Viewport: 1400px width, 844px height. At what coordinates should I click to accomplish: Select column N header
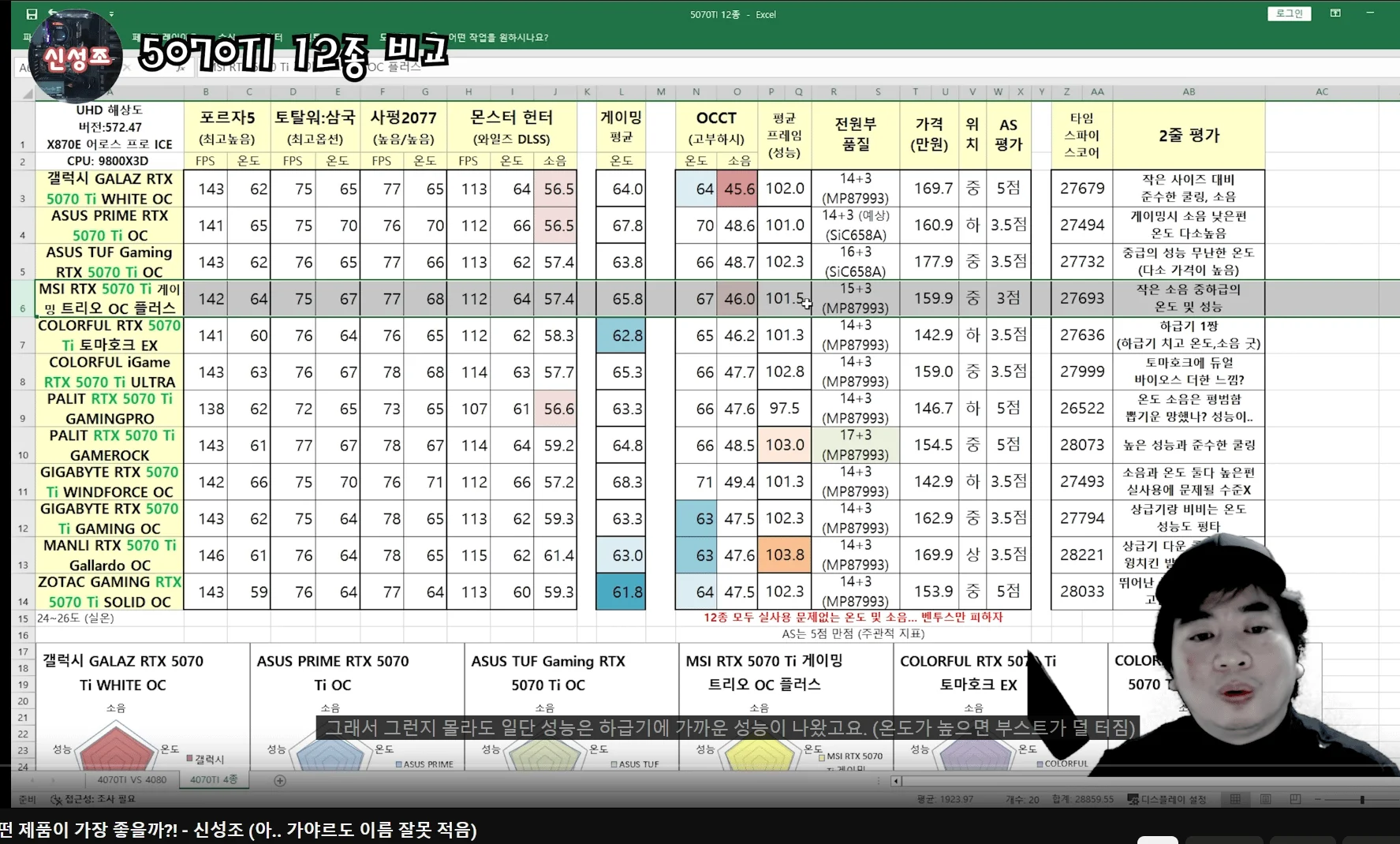coord(696,92)
